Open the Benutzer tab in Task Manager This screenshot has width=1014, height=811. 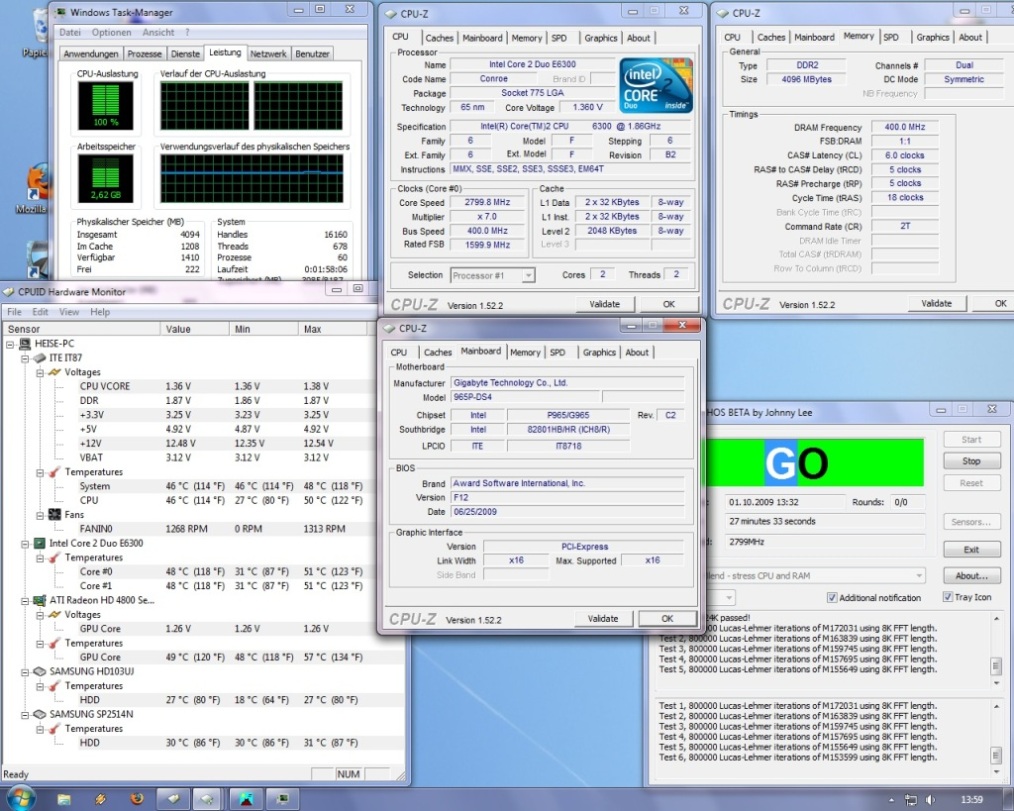point(312,54)
